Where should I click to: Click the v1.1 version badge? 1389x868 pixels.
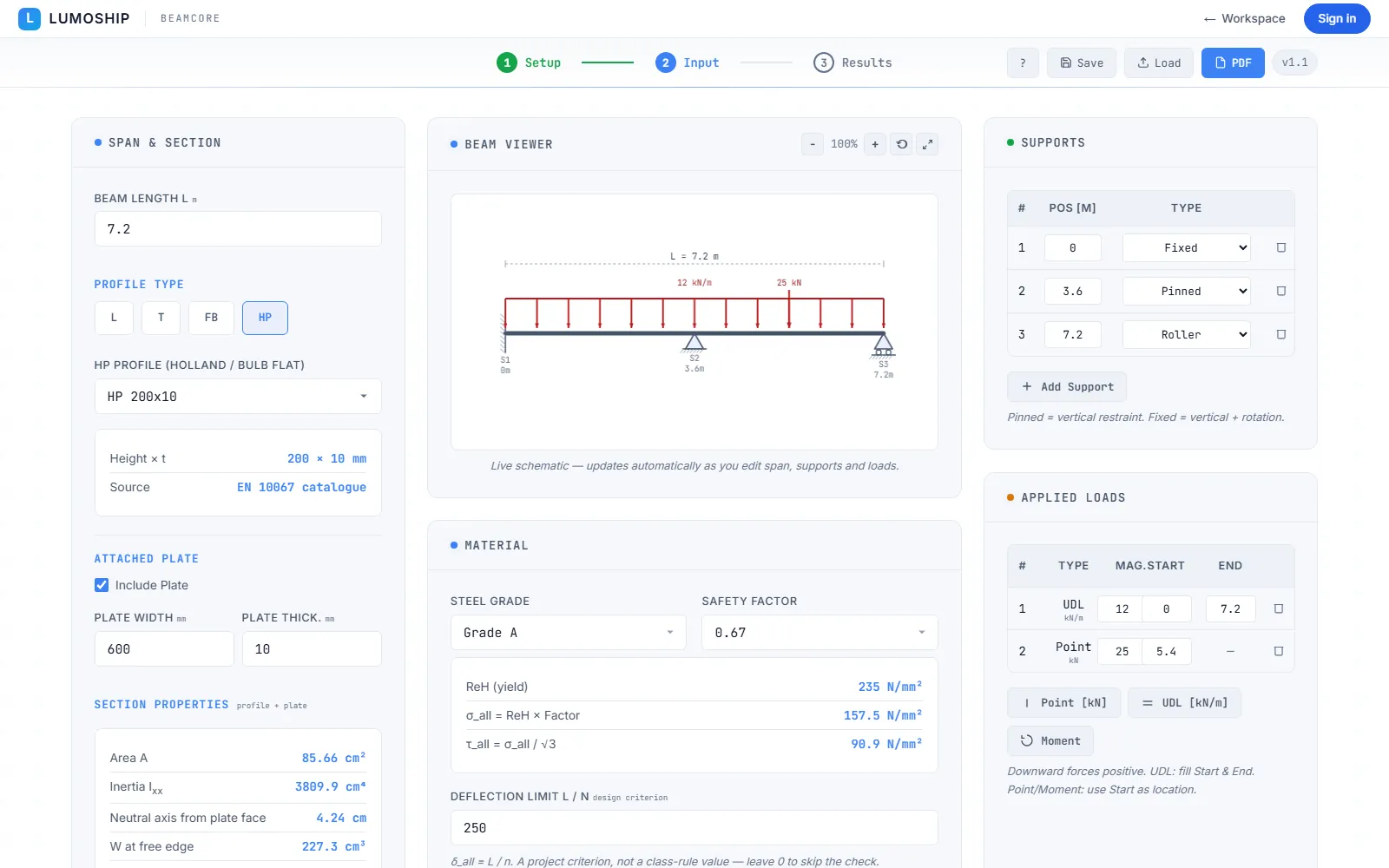(x=1294, y=62)
